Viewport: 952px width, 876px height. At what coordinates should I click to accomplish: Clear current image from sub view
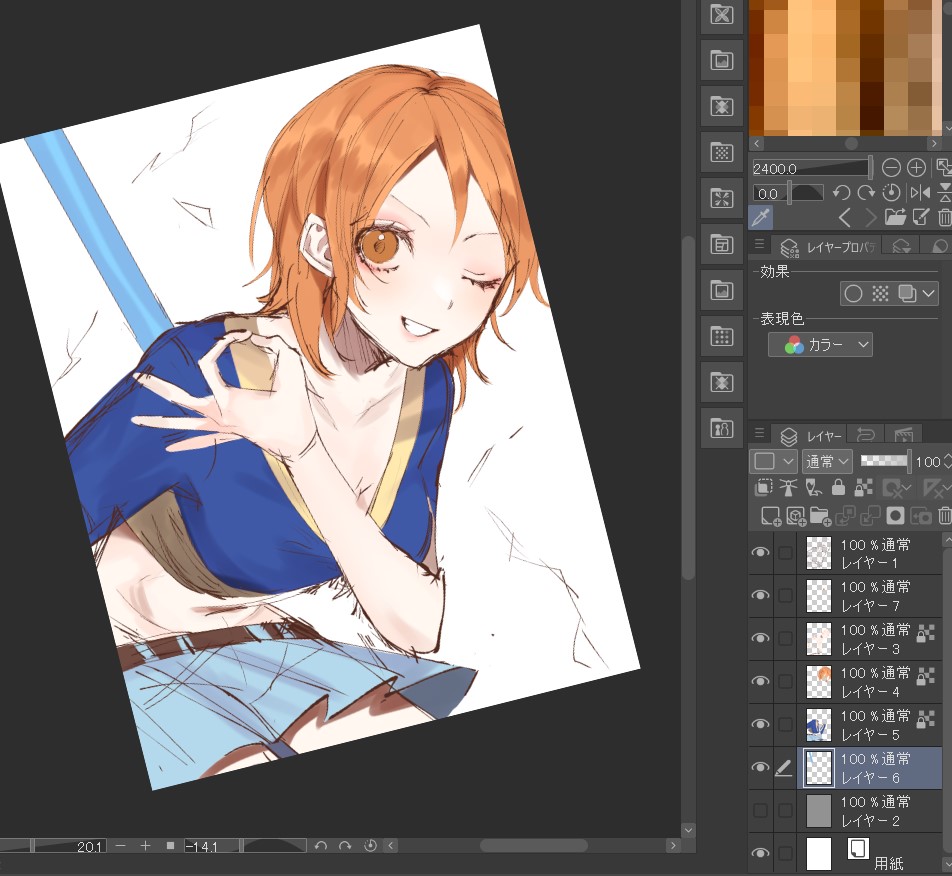coord(945,217)
